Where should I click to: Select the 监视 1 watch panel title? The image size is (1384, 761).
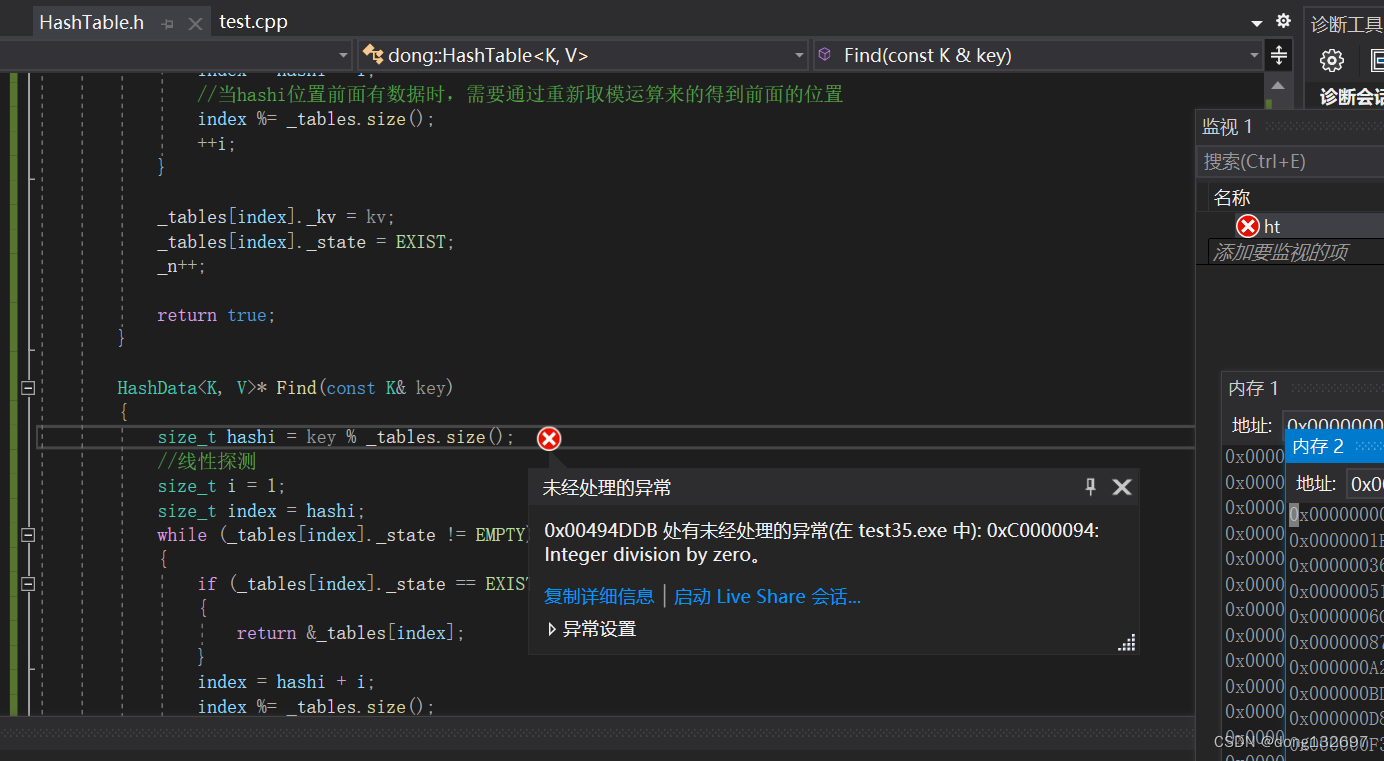1227,127
